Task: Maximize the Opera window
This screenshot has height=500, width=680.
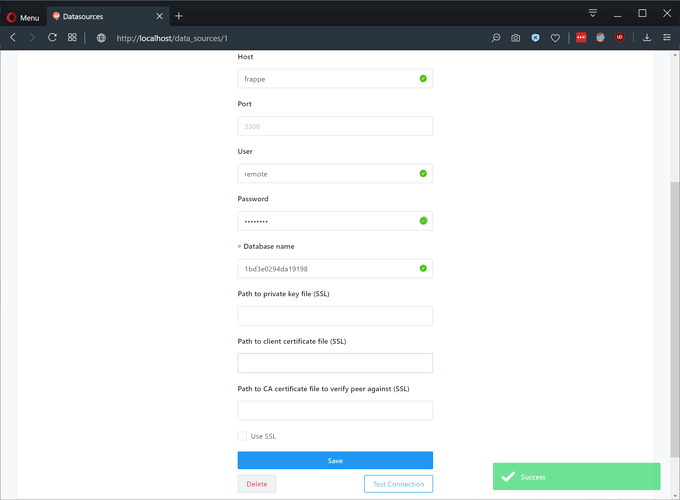Action: pos(642,13)
